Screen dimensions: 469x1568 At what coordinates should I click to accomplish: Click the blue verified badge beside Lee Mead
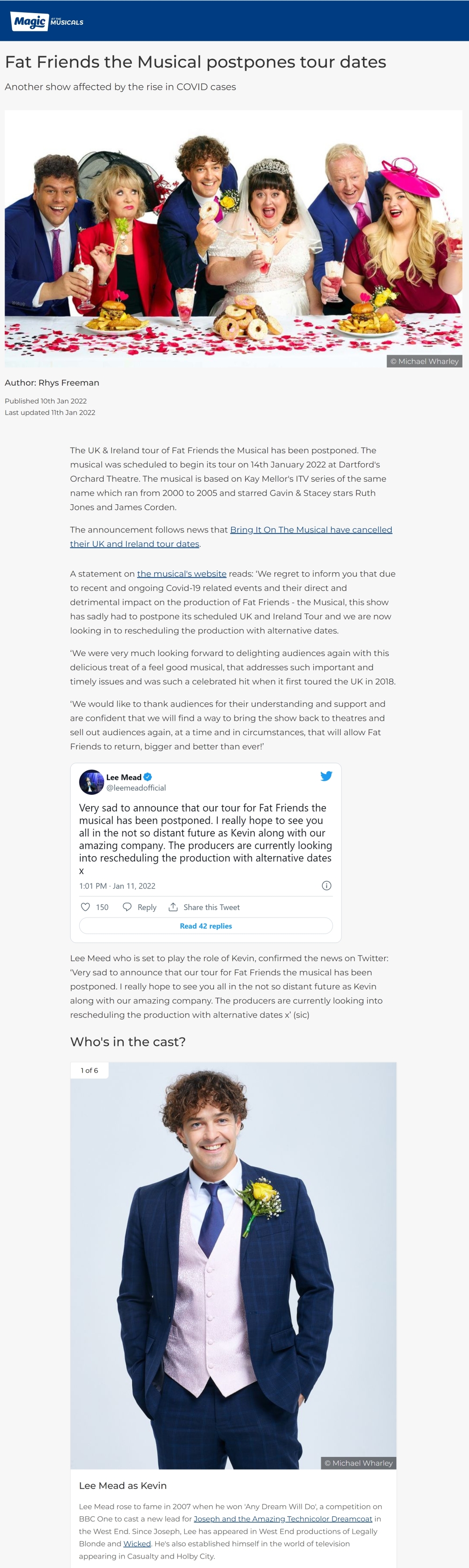[x=148, y=777]
